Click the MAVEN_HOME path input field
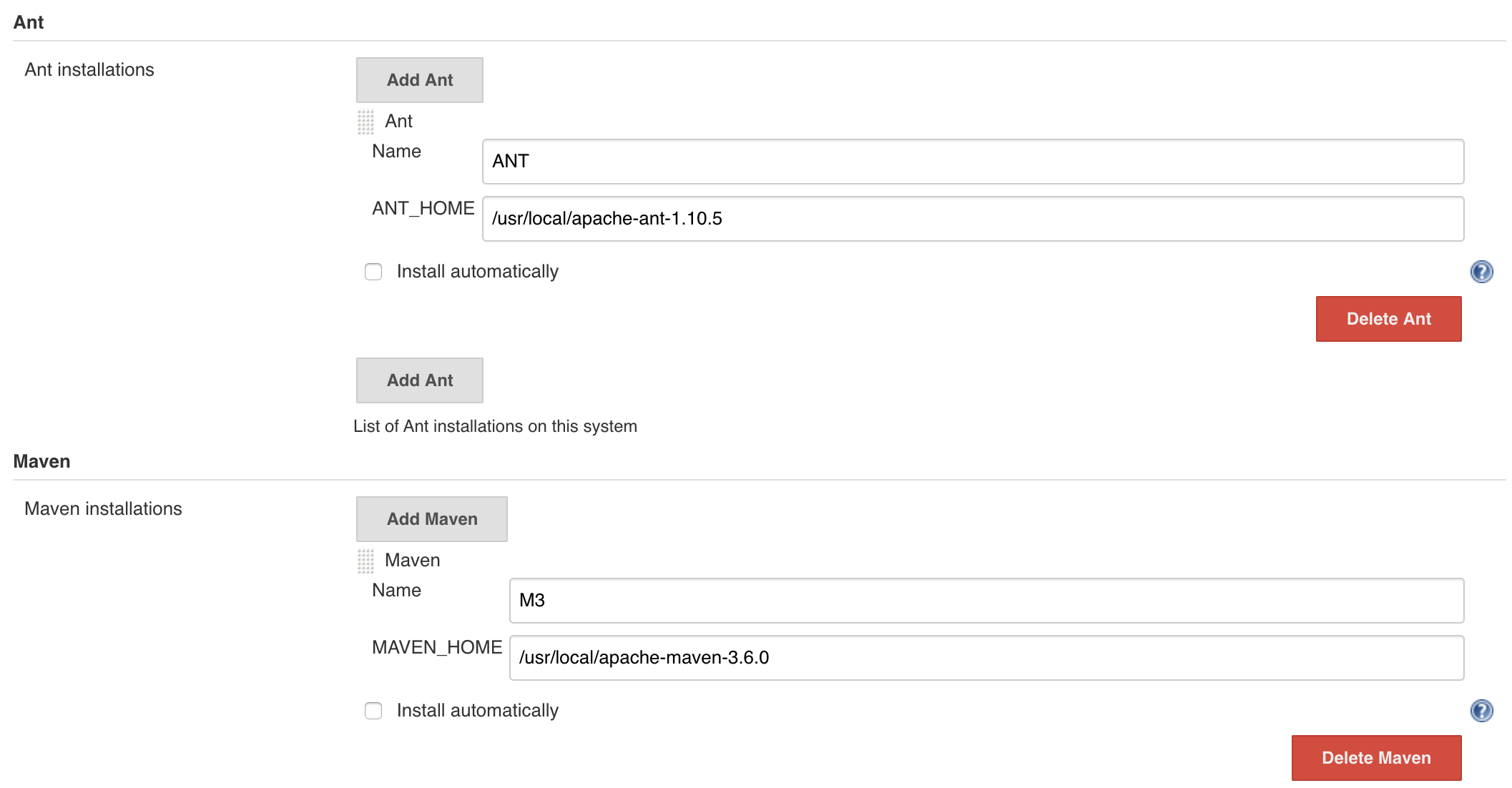This screenshot has width=1512, height=788. pos(986,658)
